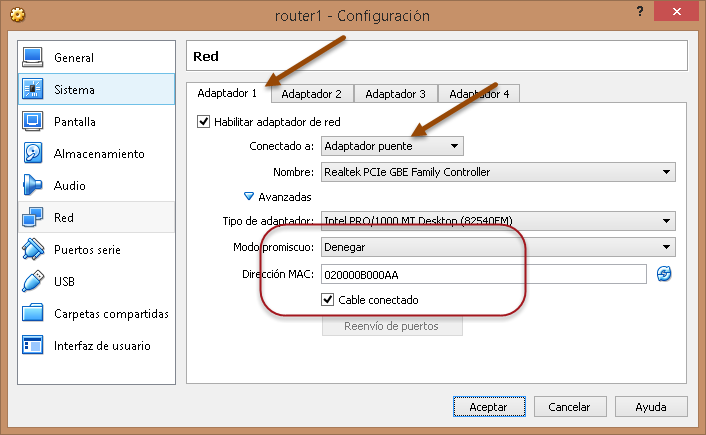
Task: Open the USB settings icon
Action: pyautogui.click(x=33, y=281)
